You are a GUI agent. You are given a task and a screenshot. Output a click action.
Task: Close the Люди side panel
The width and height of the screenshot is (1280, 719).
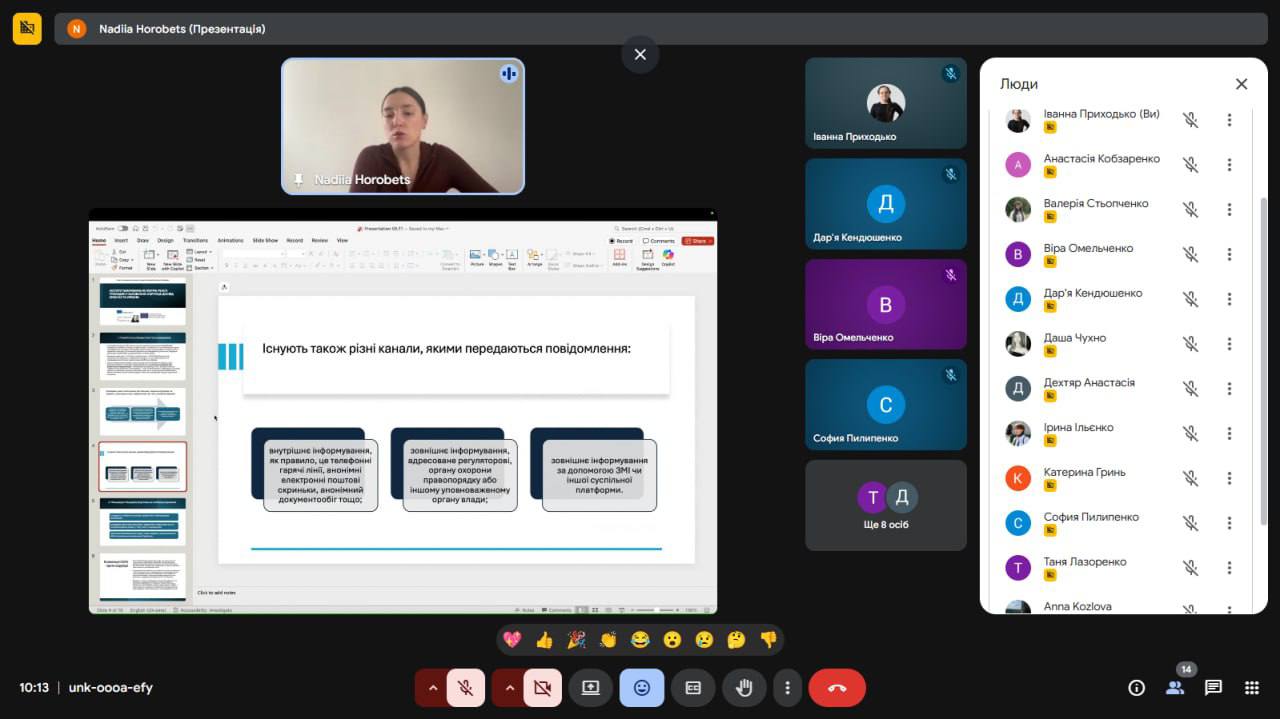coord(1241,84)
